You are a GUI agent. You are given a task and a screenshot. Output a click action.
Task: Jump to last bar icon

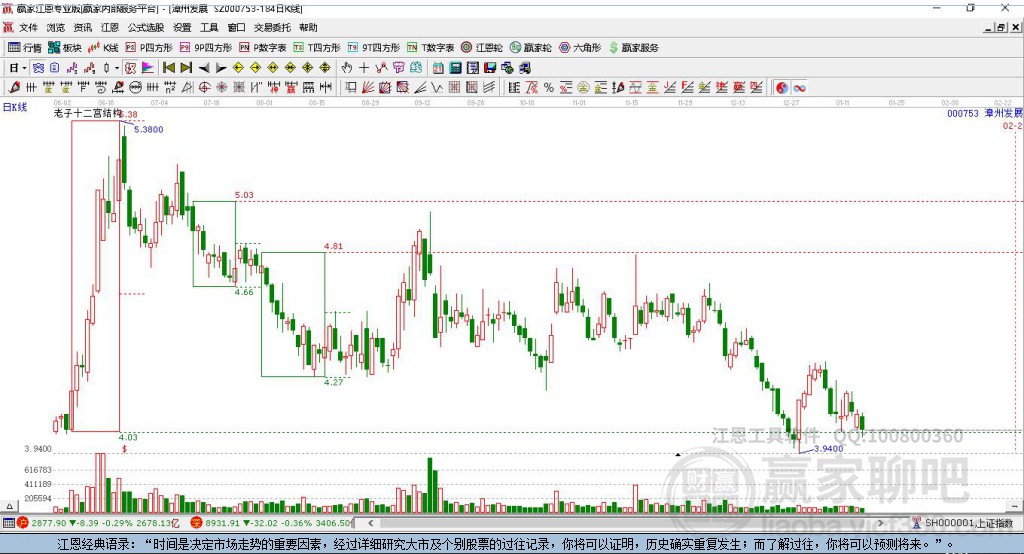click(x=186, y=68)
